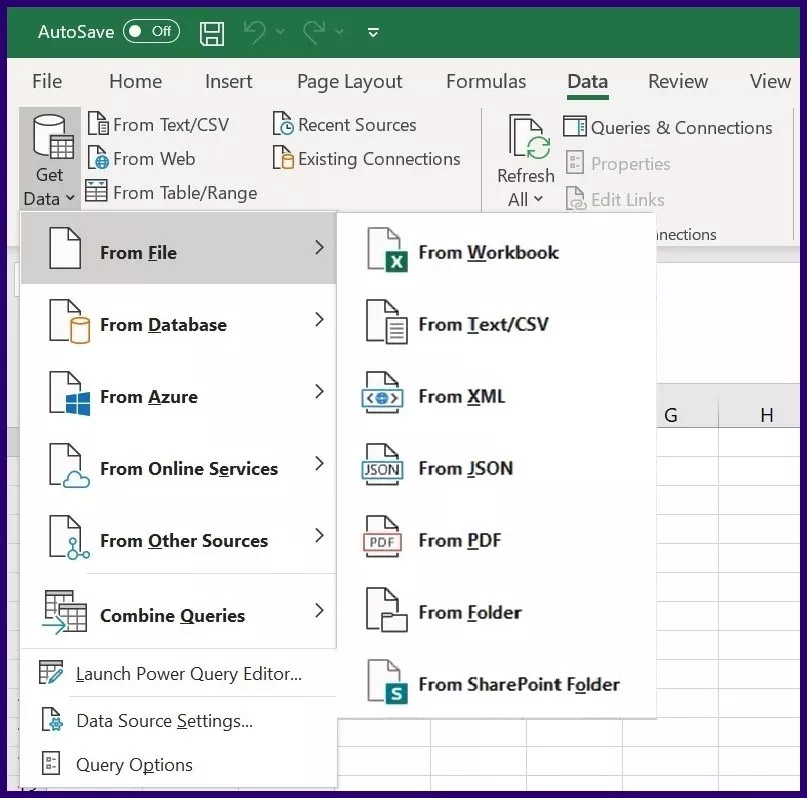The image size is (807, 798).
Task: Click the Save floppy disk icon
Action: [212, 33]
